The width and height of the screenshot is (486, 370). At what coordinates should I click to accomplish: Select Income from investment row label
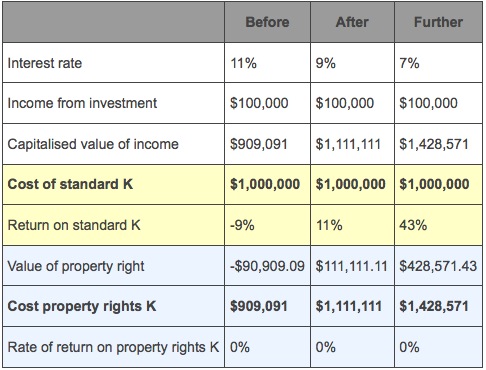point(82,103)
